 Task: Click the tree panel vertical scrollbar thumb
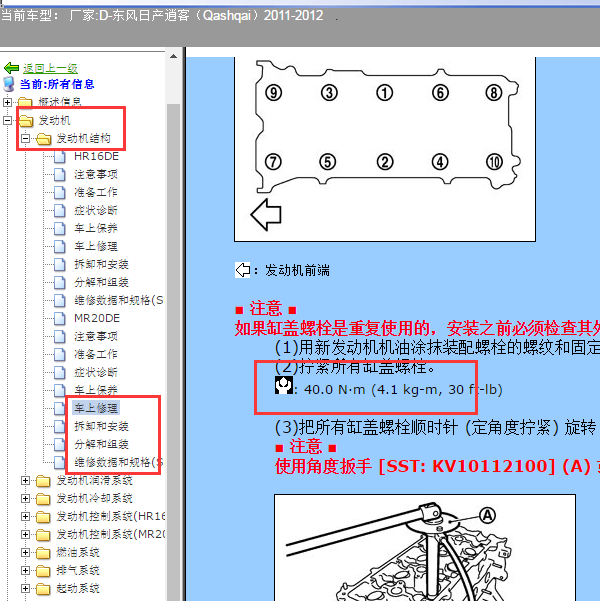173,351
